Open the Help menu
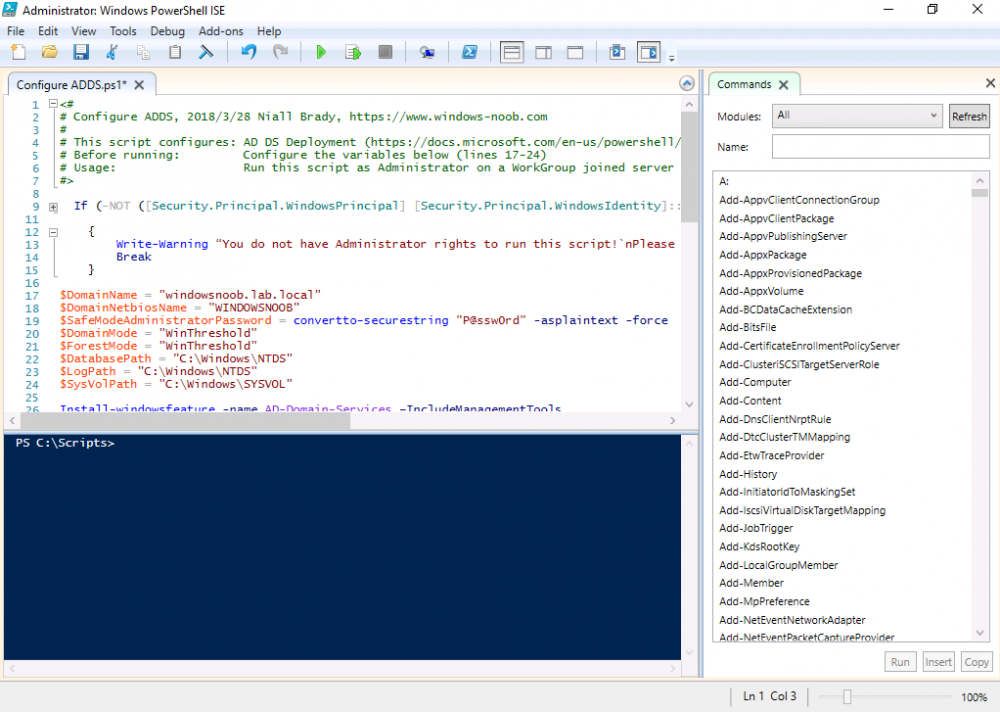This screenshot has width=1000, height=712. point(269,31)
